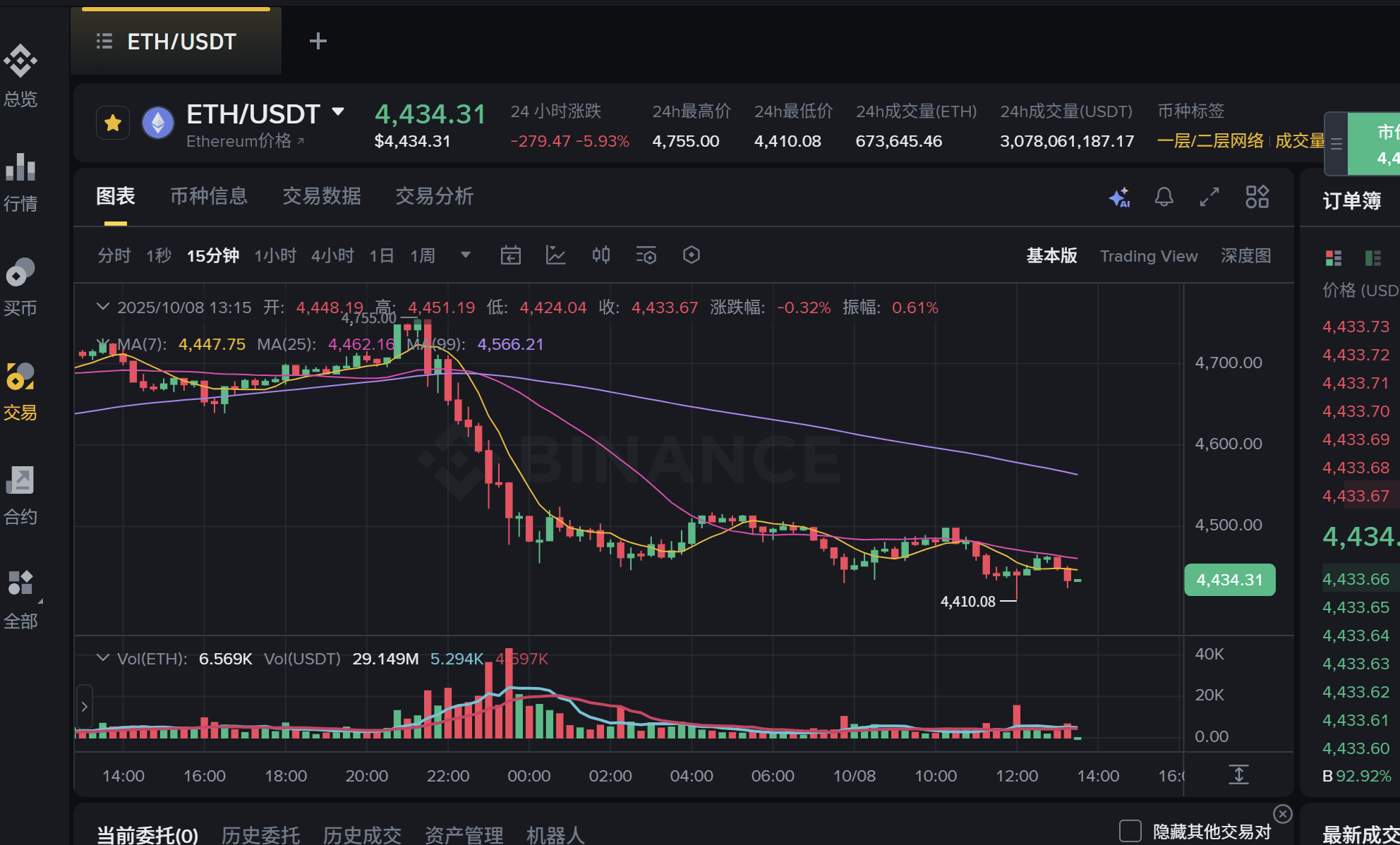This screenshot has height=845, width=1400.
Task: Open technical indicators line chart icon
Action: pos(555,255)
